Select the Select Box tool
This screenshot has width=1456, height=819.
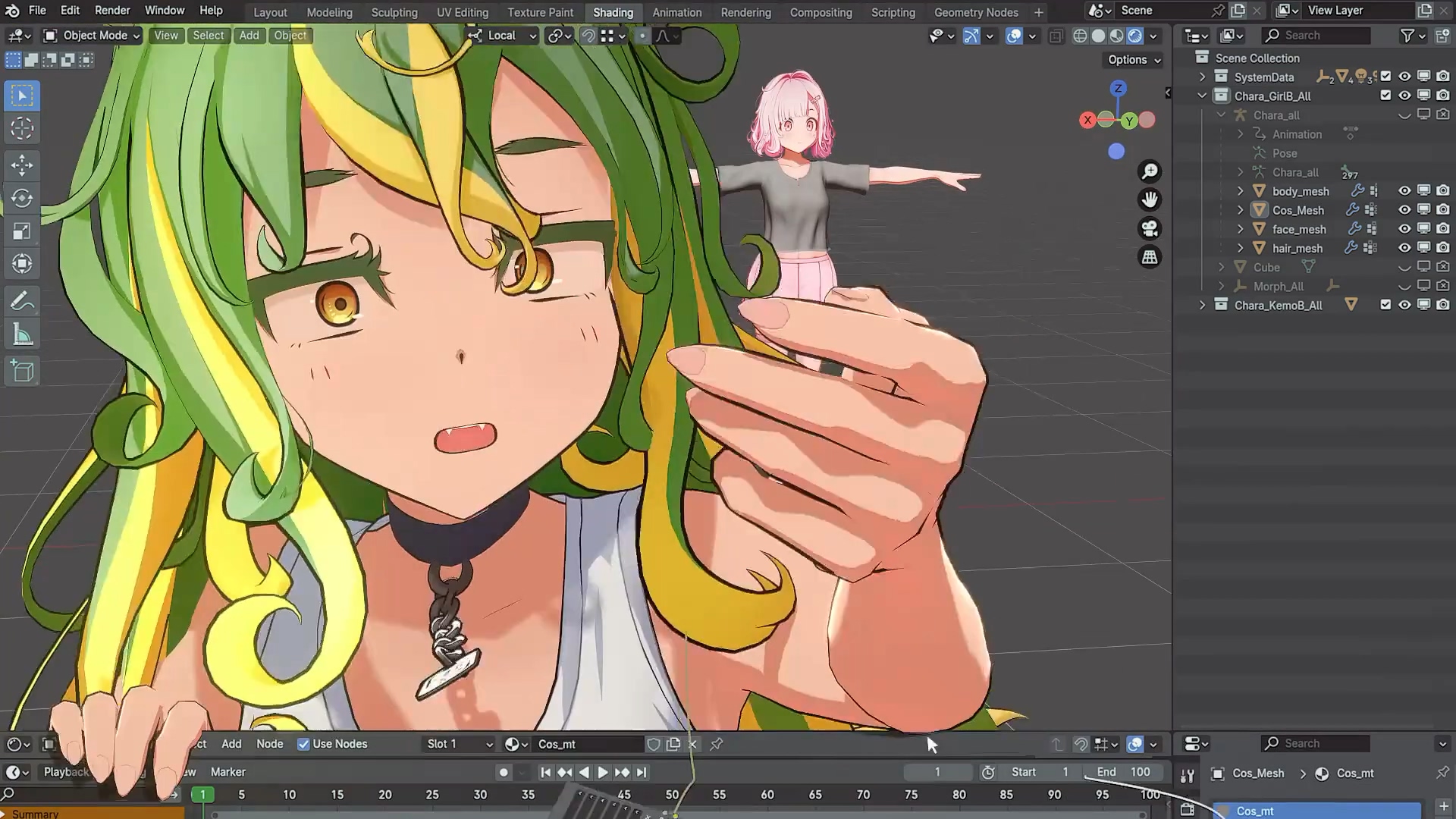click(21, 96)
